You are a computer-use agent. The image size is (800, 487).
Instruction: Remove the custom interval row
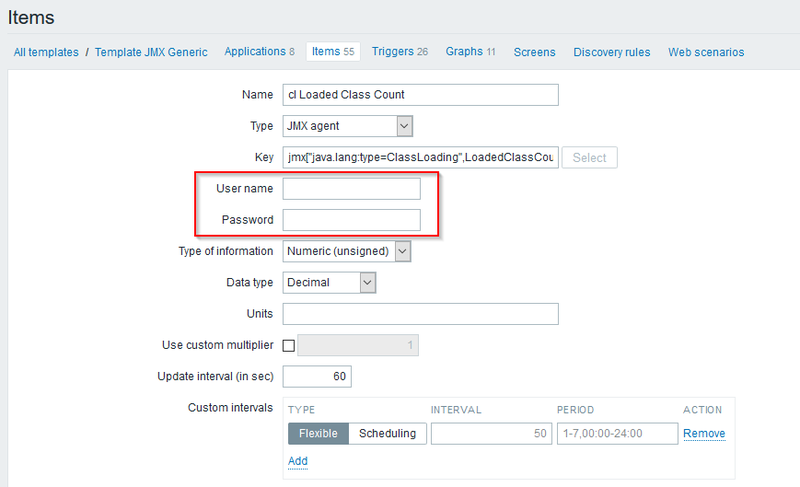[704, 433]
